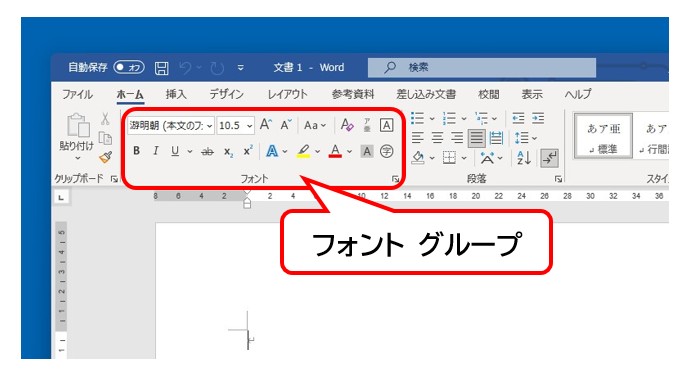Click the Bullets list icon

click(417, 118)
